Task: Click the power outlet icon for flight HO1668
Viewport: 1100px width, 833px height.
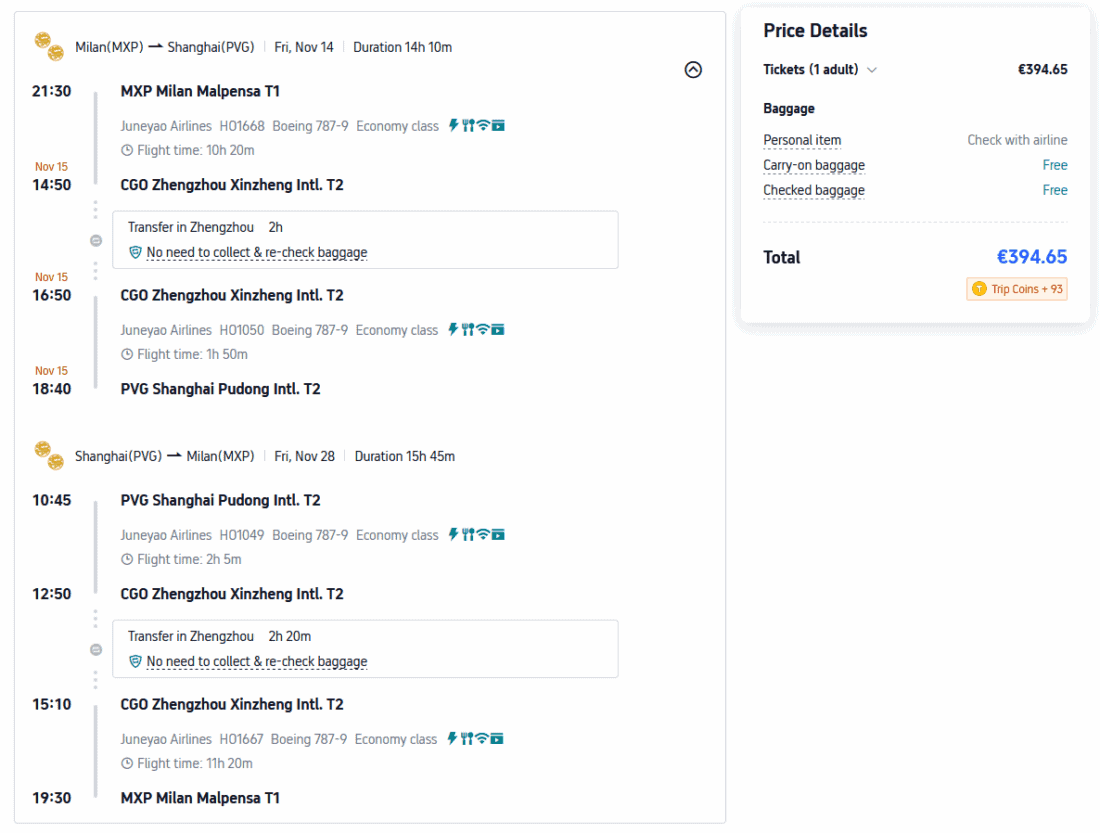Action: click(x=453, y=125)
